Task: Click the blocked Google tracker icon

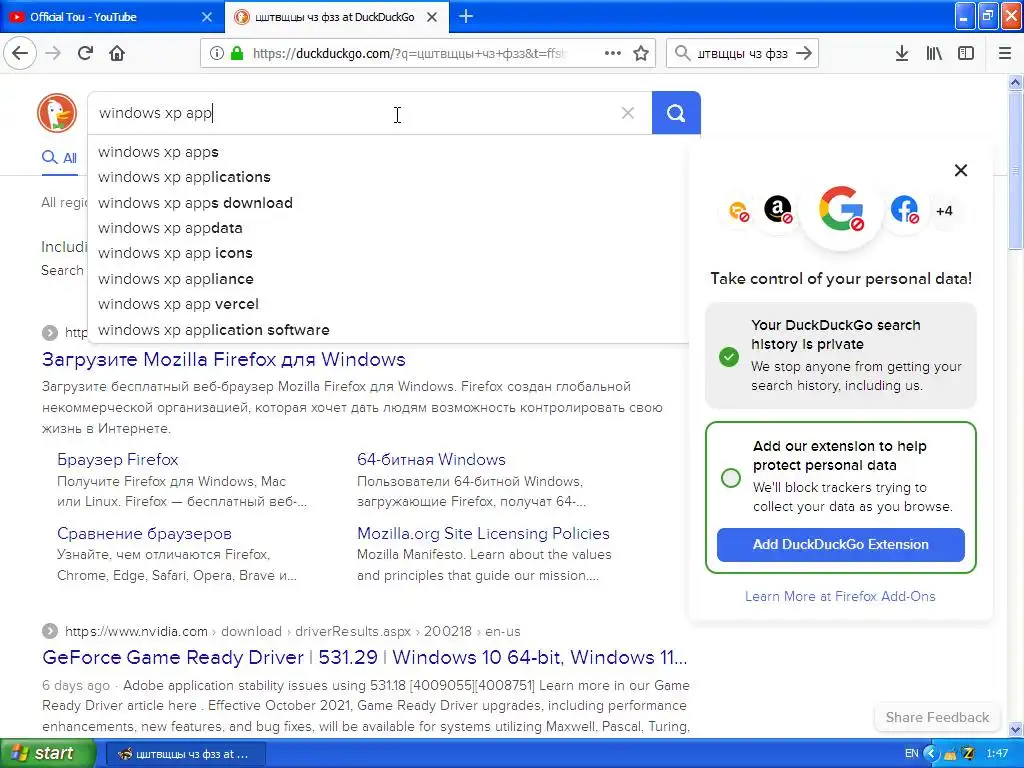Action: [x=841, y=209]
